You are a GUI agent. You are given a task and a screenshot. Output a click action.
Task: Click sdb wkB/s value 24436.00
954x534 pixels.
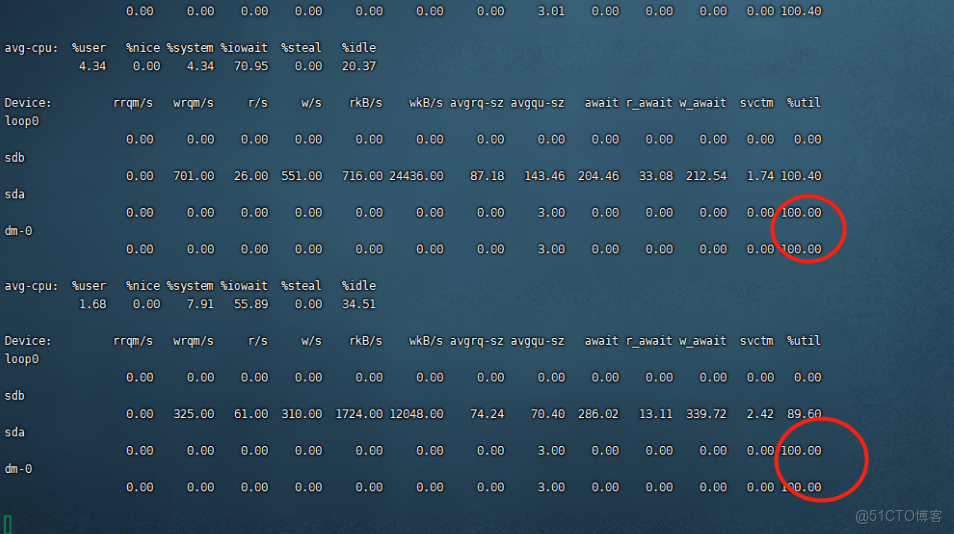416,176
